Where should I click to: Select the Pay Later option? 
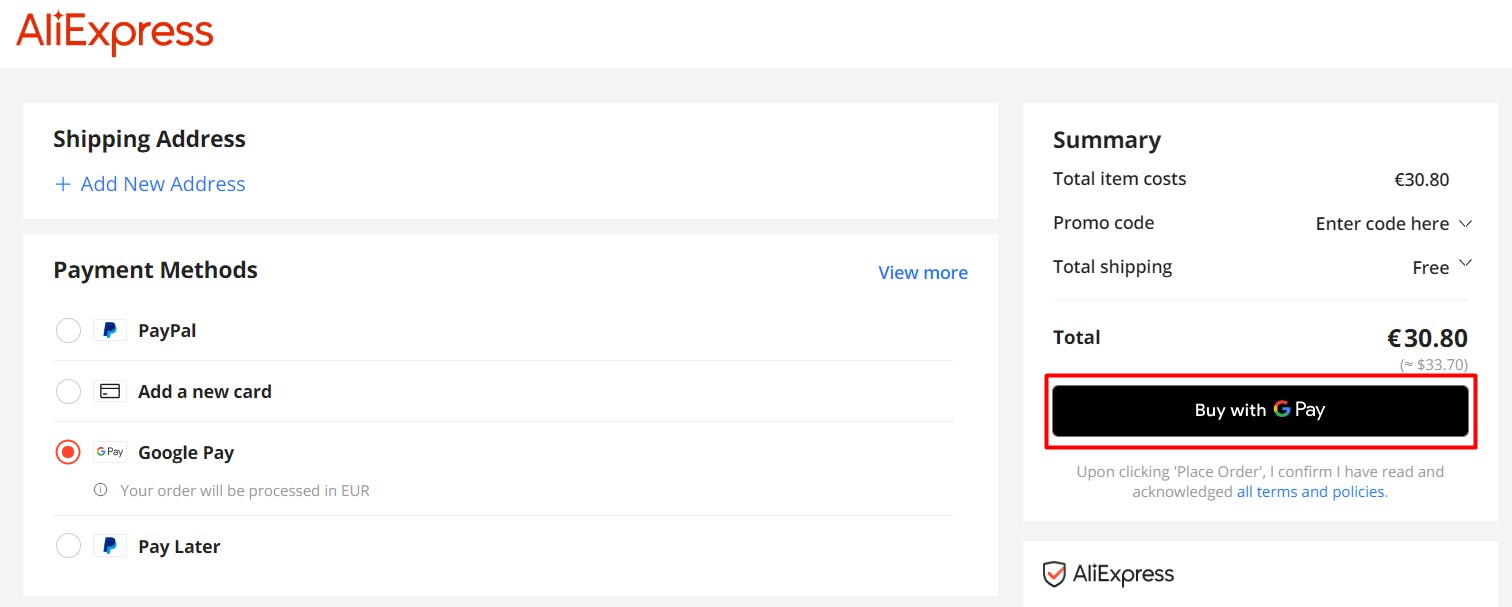67,545
